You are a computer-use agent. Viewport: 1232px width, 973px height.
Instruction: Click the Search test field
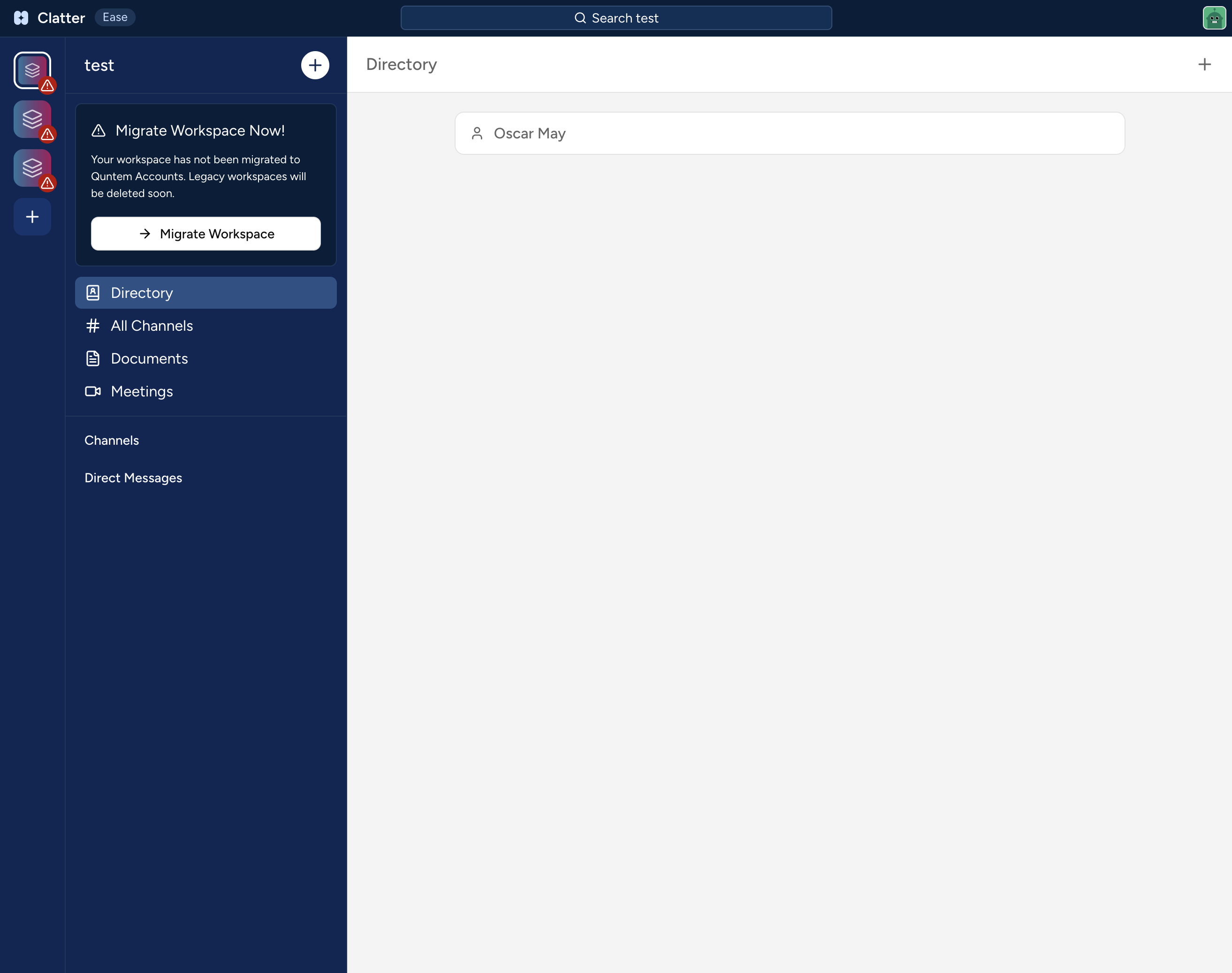tap(616, 18)
